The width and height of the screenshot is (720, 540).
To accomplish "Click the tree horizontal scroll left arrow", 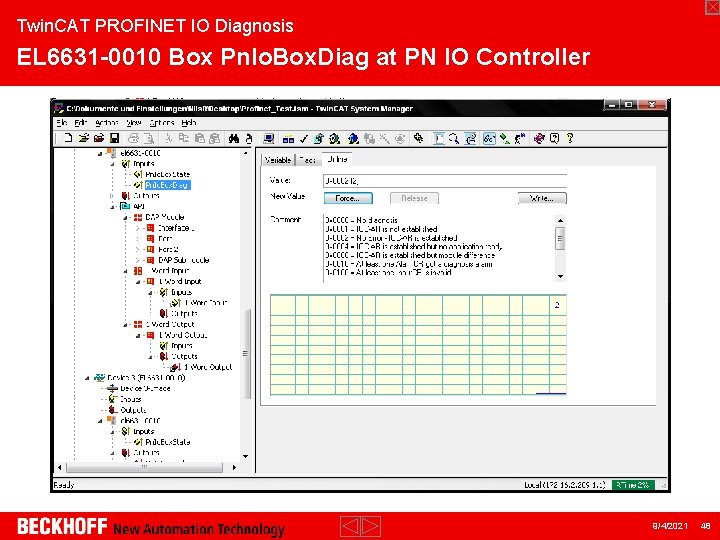I will pos(60,467).
